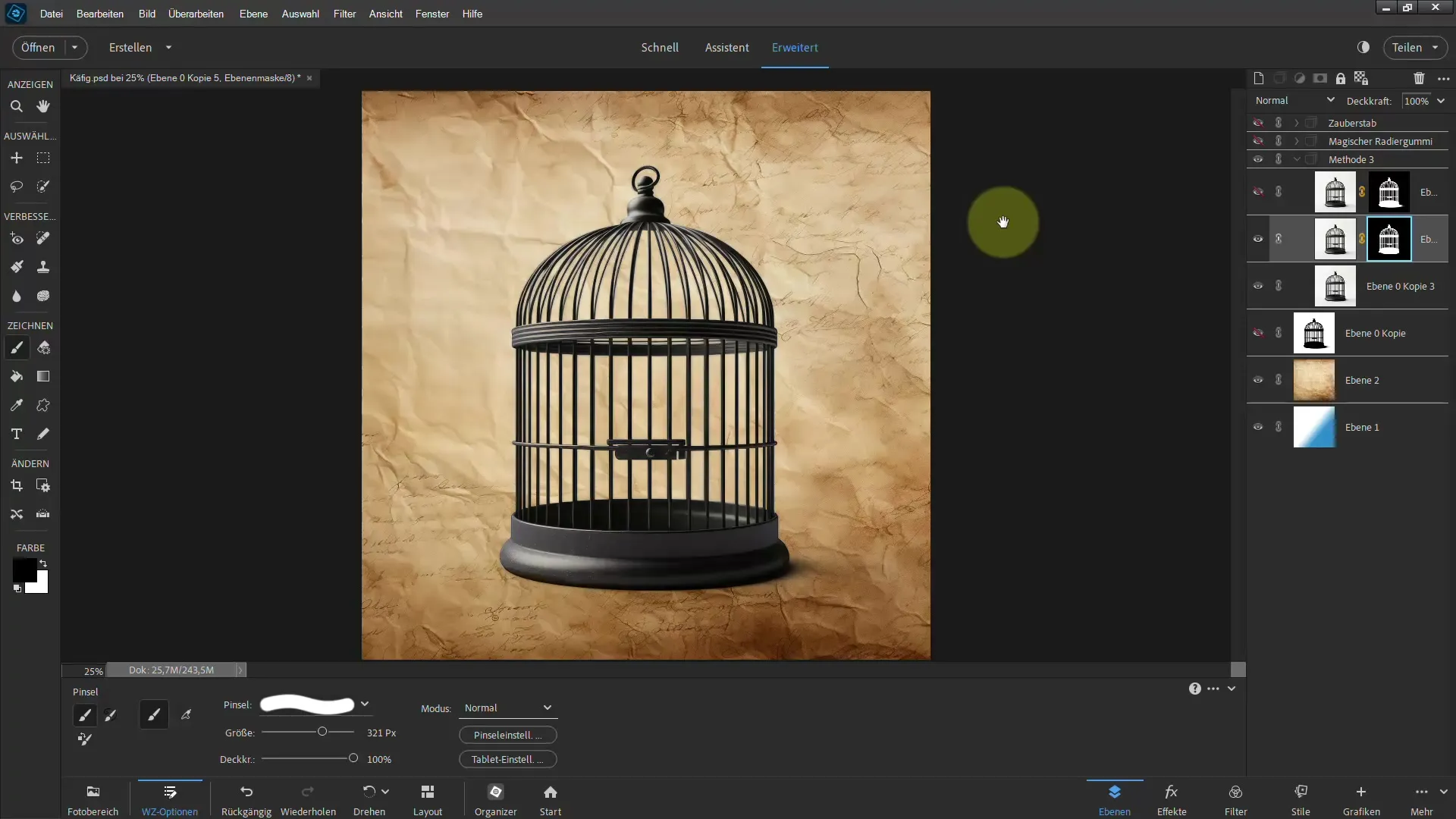
Task: Hide the Ebene 2 layer
Action: point(1258,380)
